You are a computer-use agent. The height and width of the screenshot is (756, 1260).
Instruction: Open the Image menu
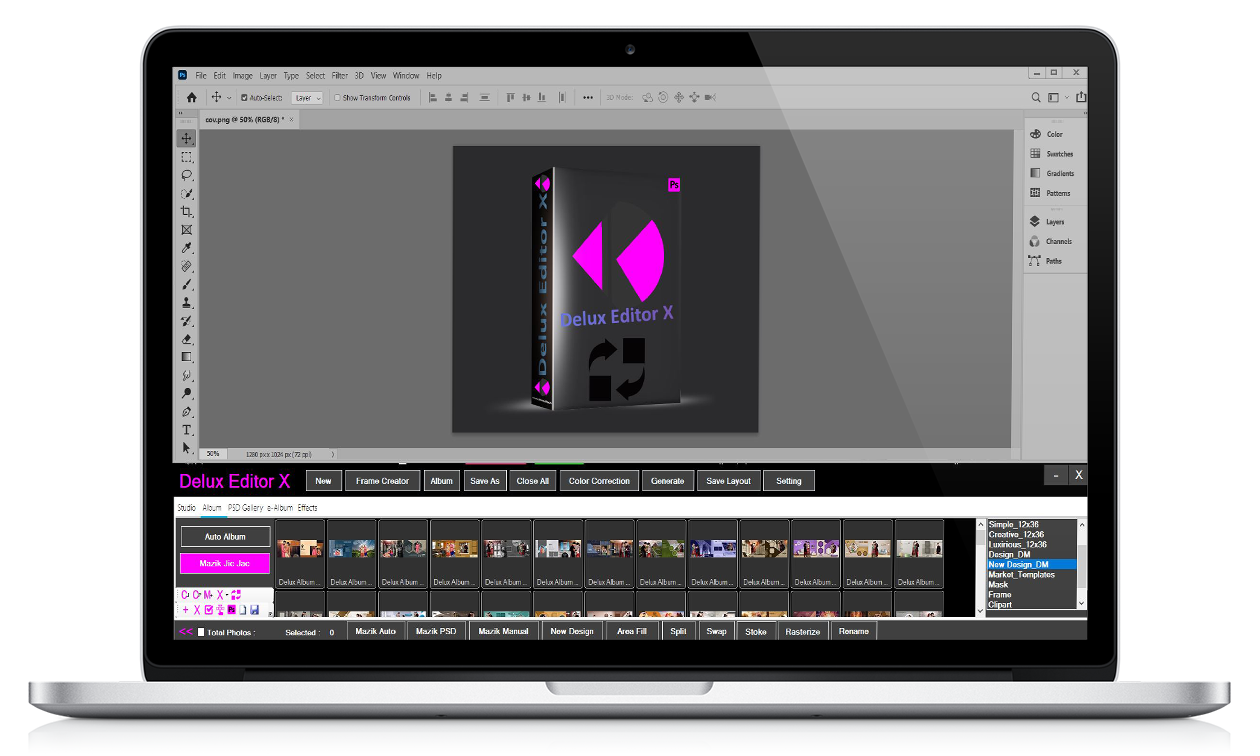243,75
